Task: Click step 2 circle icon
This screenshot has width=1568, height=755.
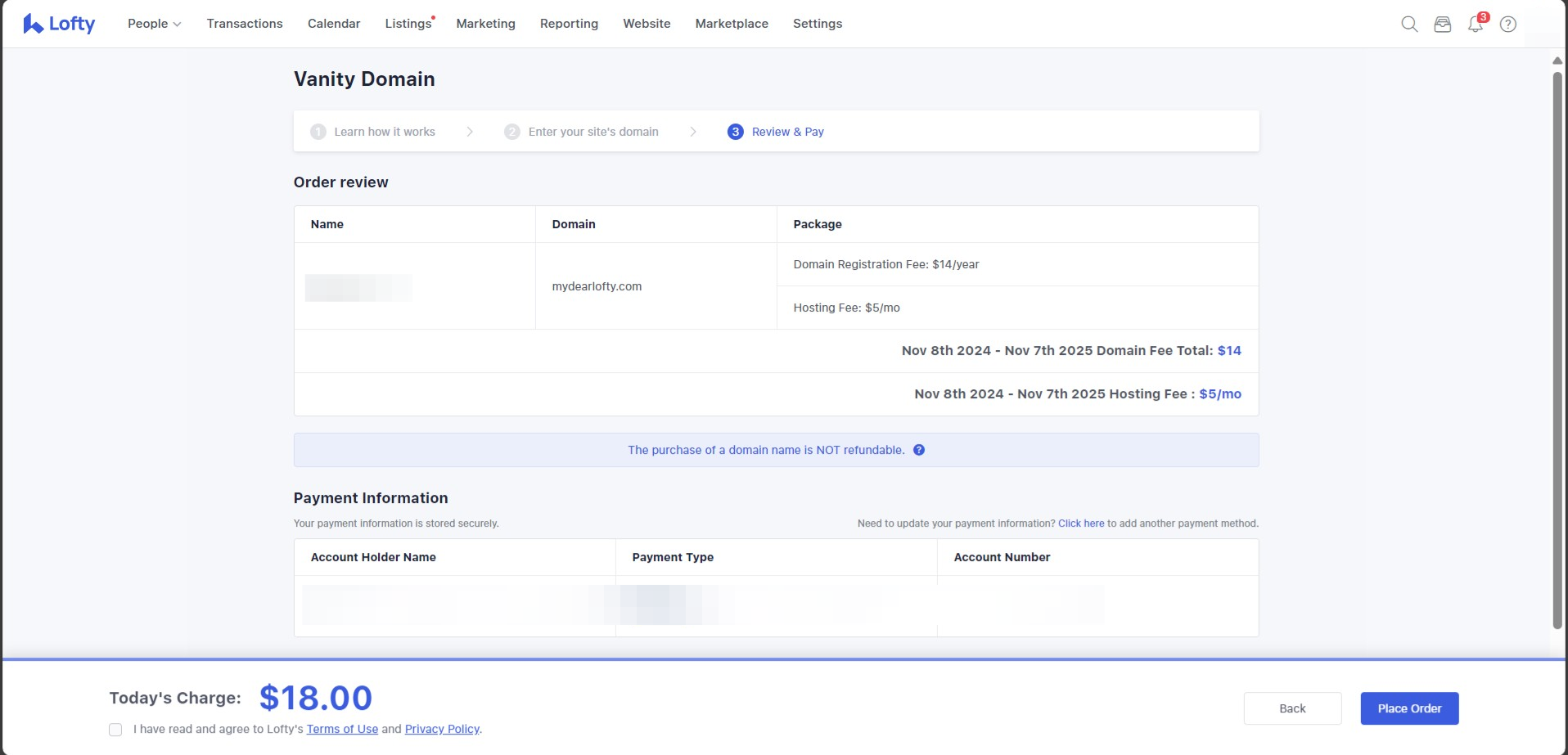Action: (512, 132)
